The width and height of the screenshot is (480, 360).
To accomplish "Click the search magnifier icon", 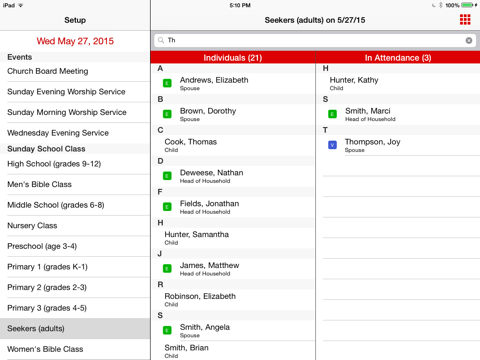I will point(161,40).
